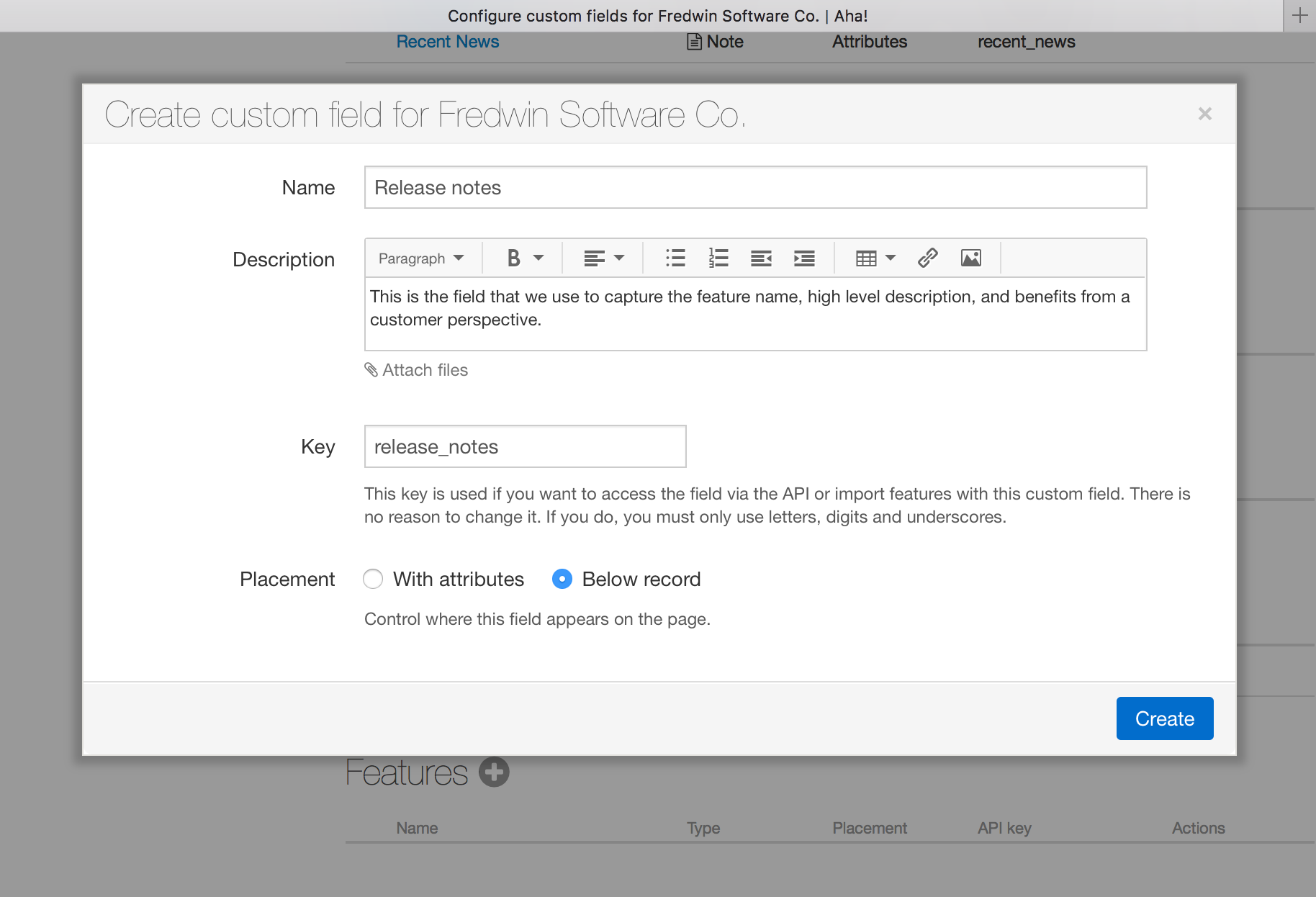Click the insert table icon

(866, 258)
